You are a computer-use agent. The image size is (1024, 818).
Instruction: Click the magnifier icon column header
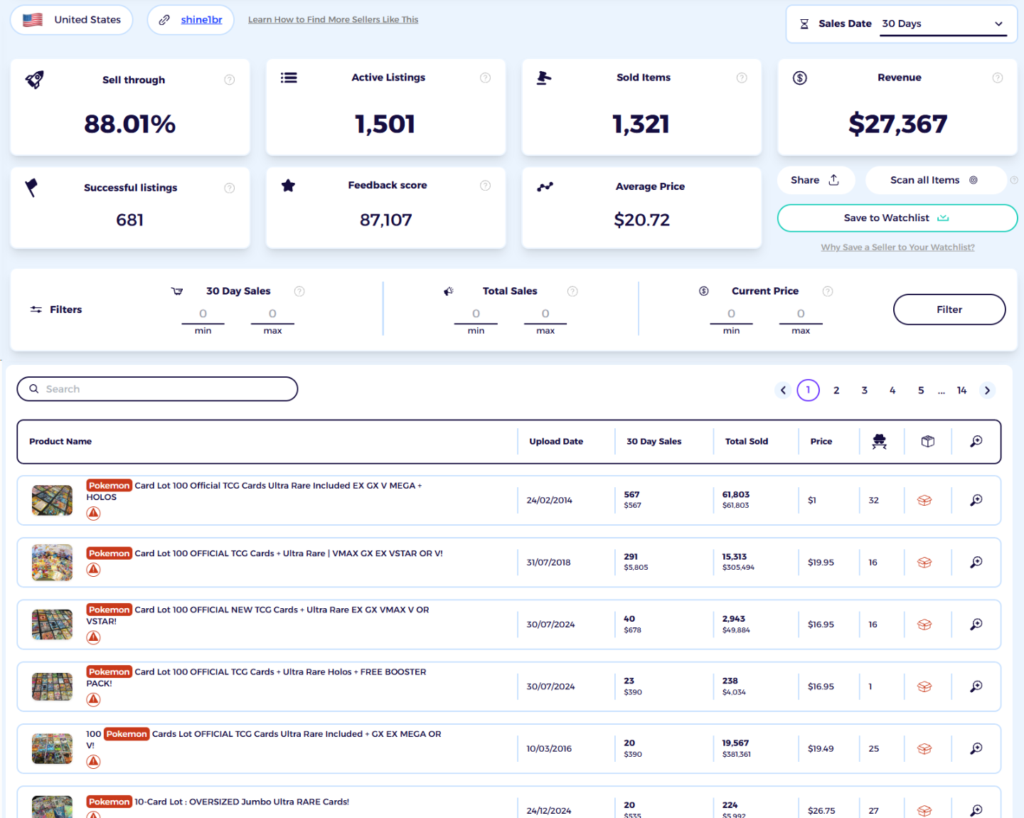(x=976, y=442)
